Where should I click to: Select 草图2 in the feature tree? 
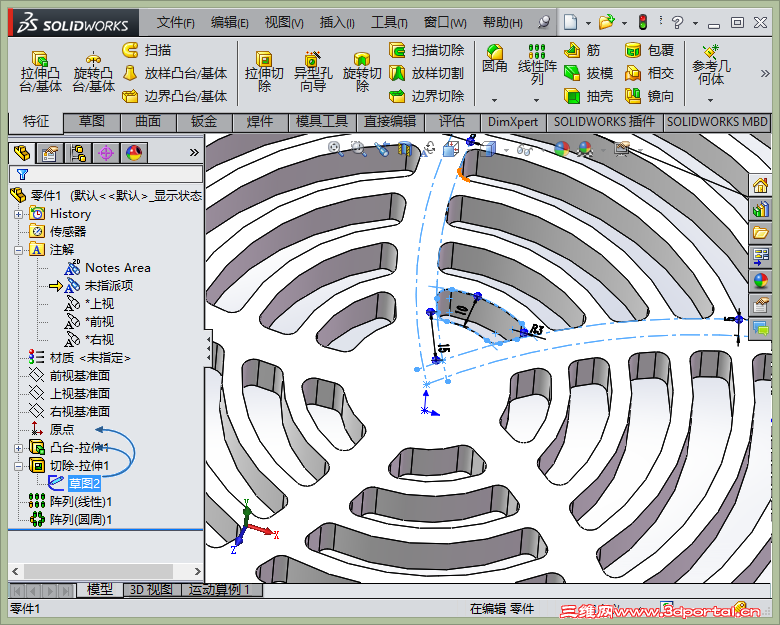click(84, 483)
